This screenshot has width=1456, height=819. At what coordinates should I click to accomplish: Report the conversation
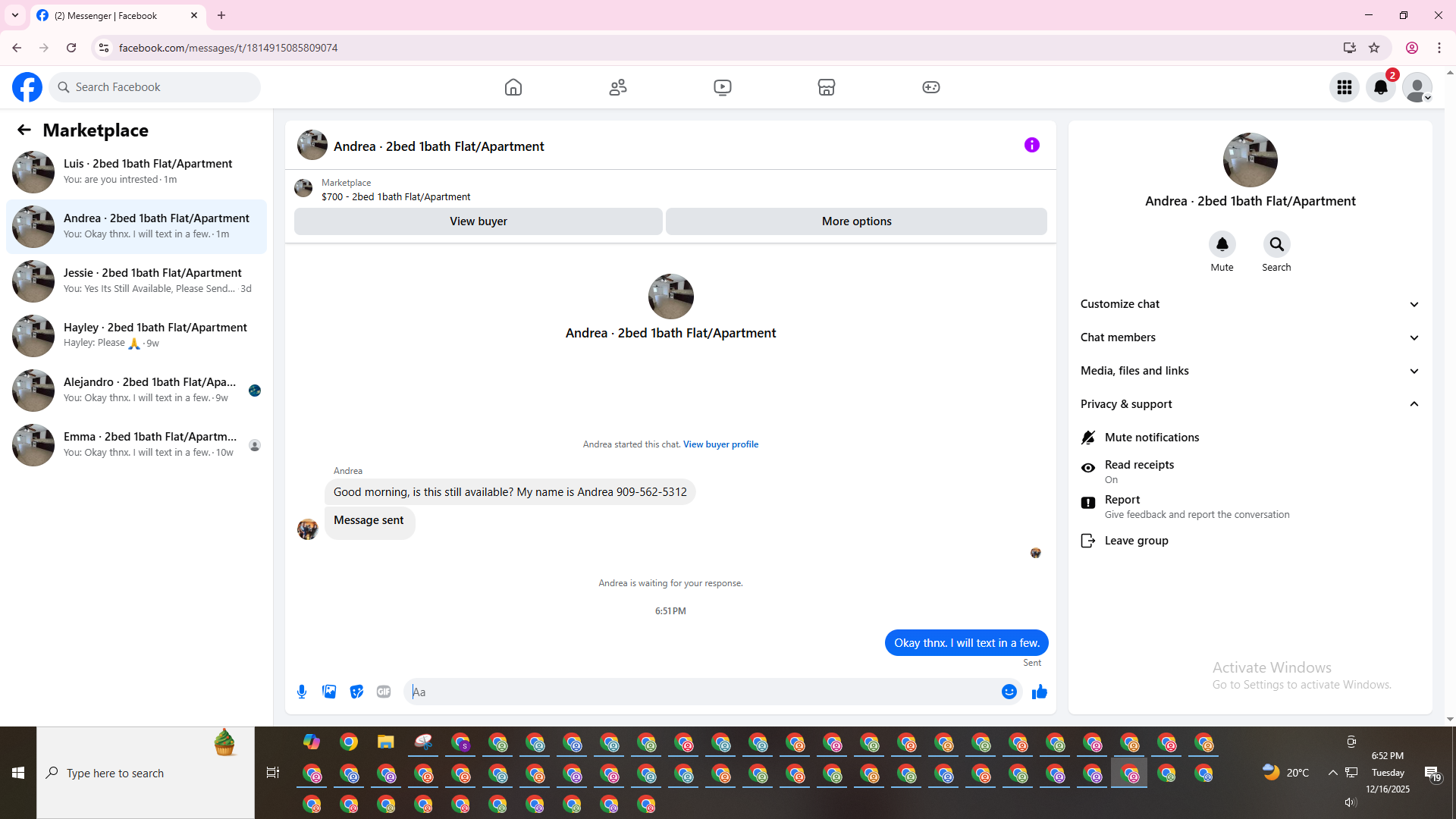coord(1250,506)
